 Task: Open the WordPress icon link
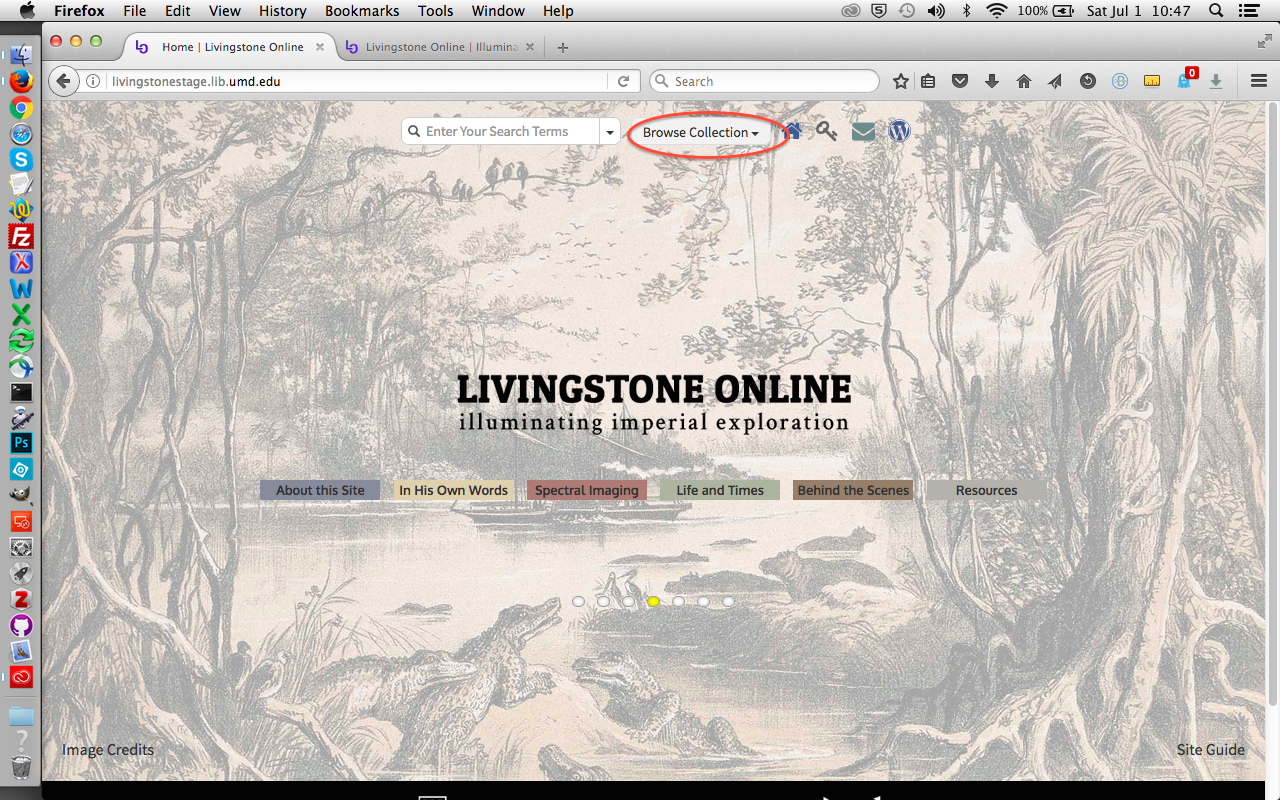click(x=899, y=131)
